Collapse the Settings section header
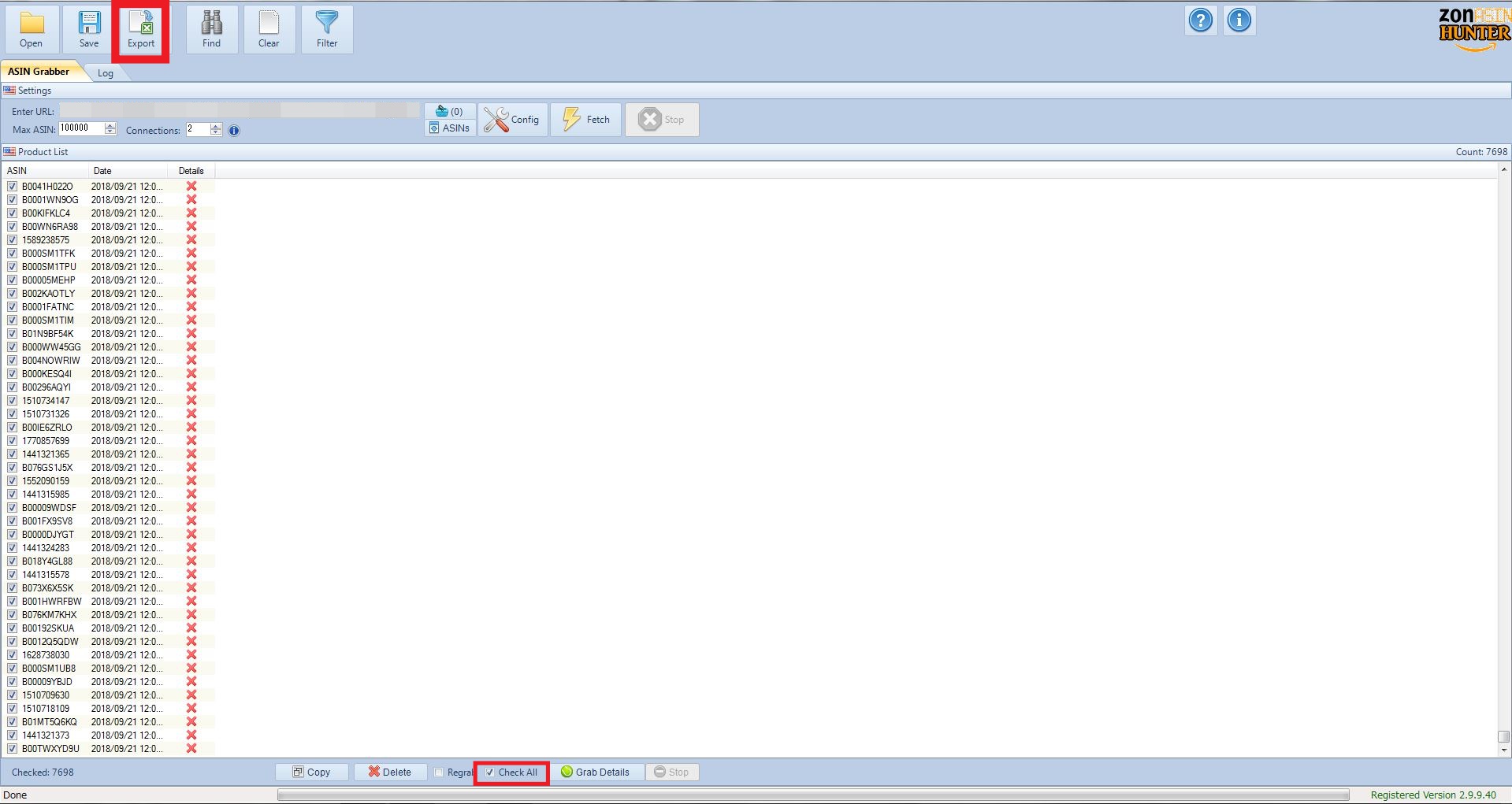 pos(756,91)
